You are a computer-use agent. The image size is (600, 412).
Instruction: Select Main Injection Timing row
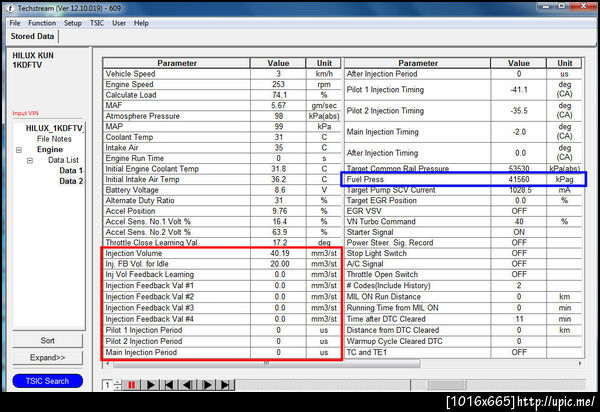[x=463, y=132]
